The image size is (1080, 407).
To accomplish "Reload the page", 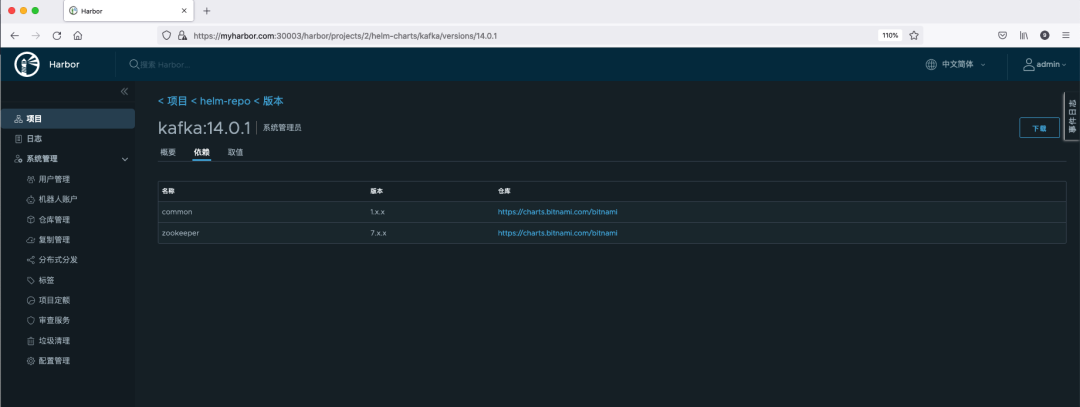I will (57, 35).
